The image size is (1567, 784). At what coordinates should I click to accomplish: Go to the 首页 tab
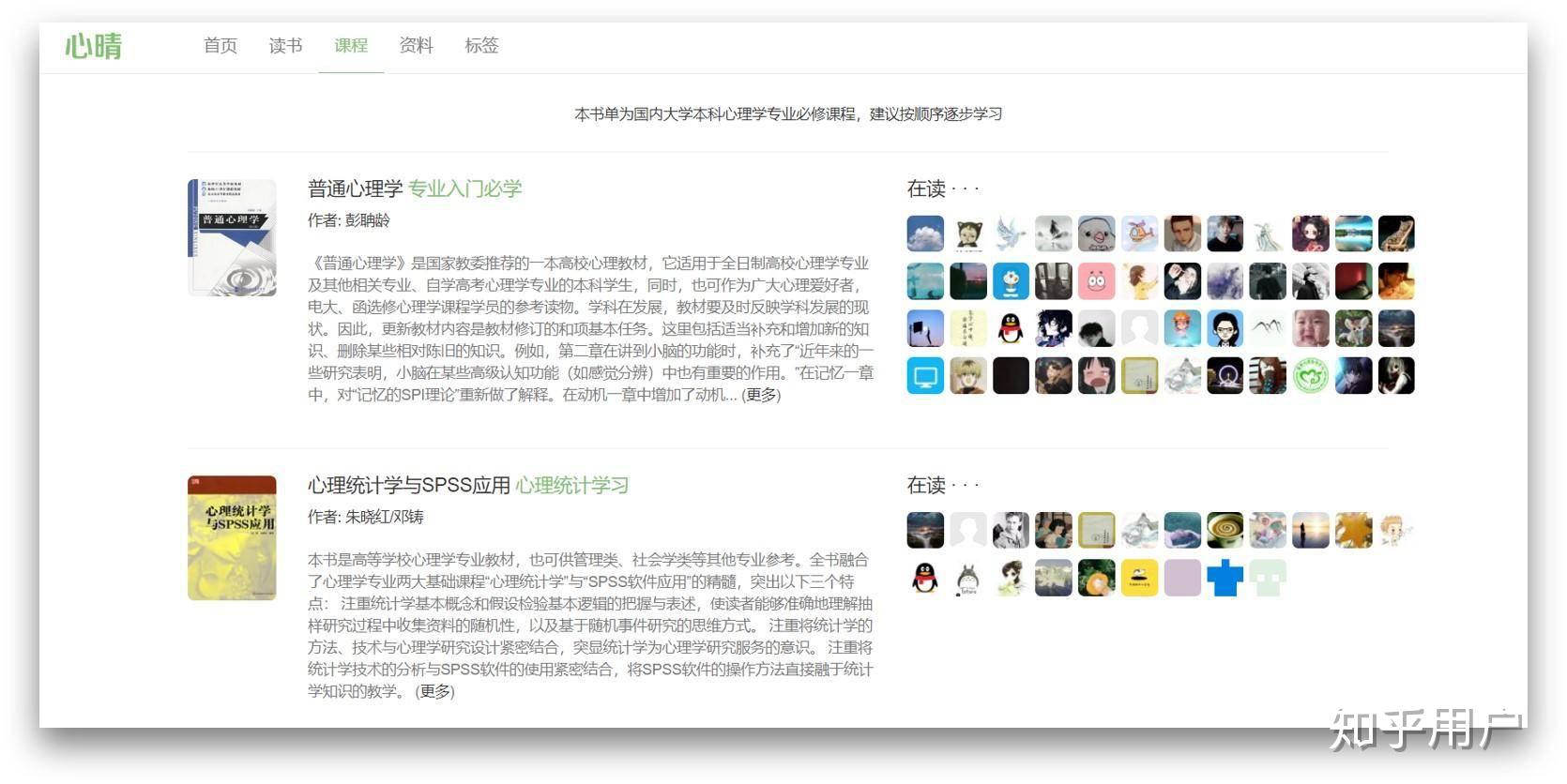(221, 45)
